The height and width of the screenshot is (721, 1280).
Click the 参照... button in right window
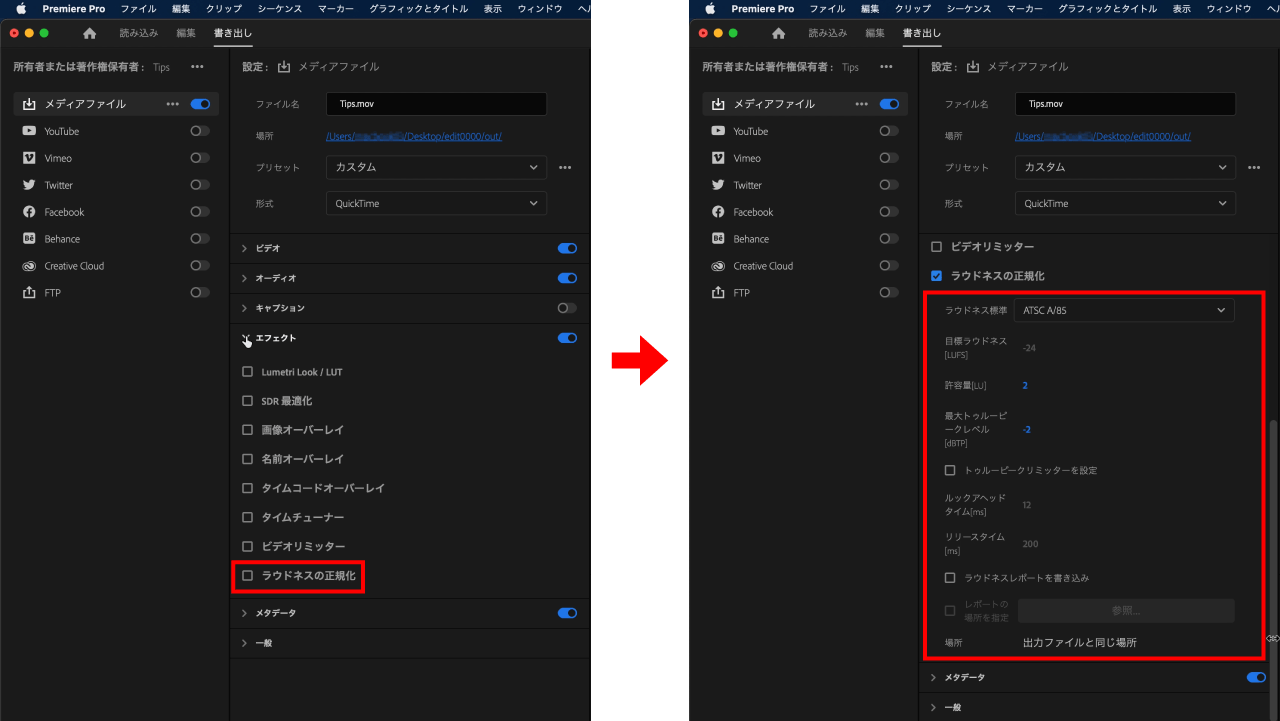pyautogui.click(x=1126, y=610)
